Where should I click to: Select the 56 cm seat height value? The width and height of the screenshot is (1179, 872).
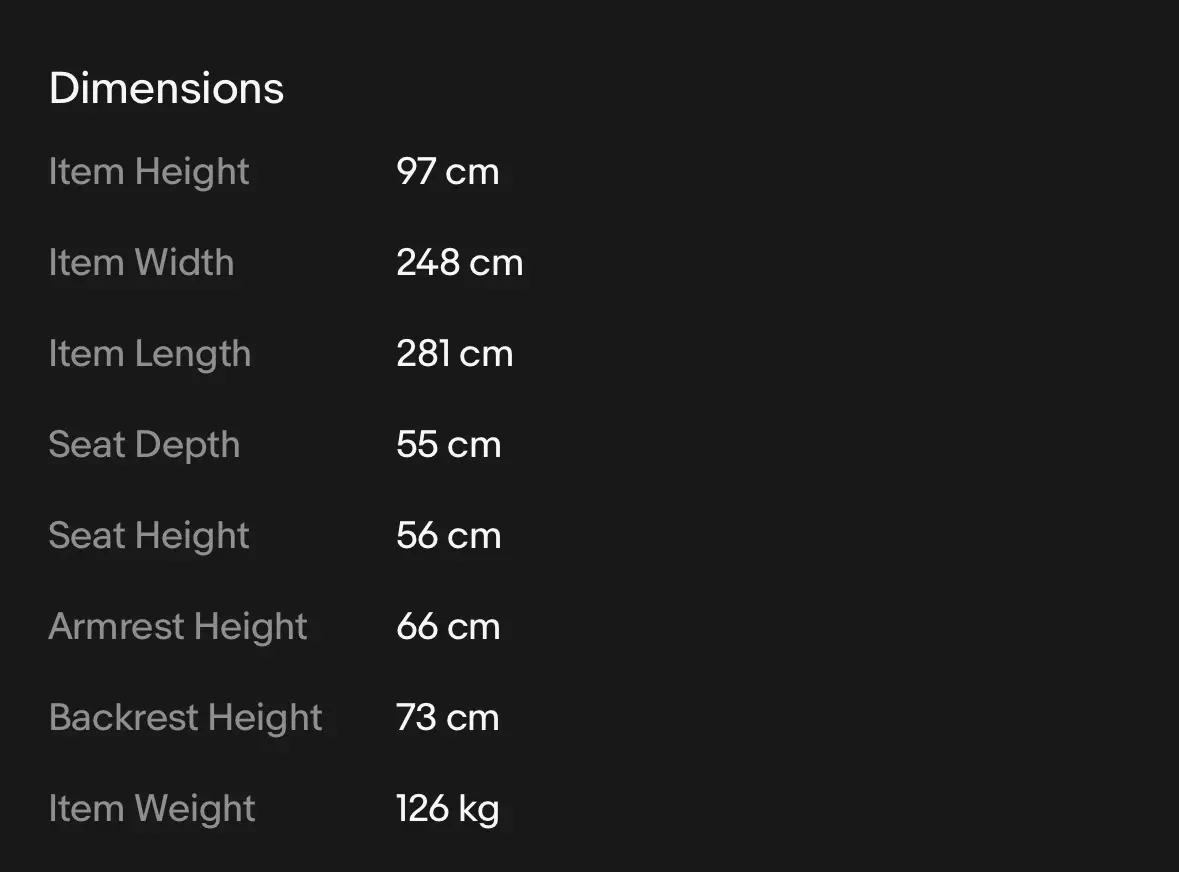pos(448,536)
